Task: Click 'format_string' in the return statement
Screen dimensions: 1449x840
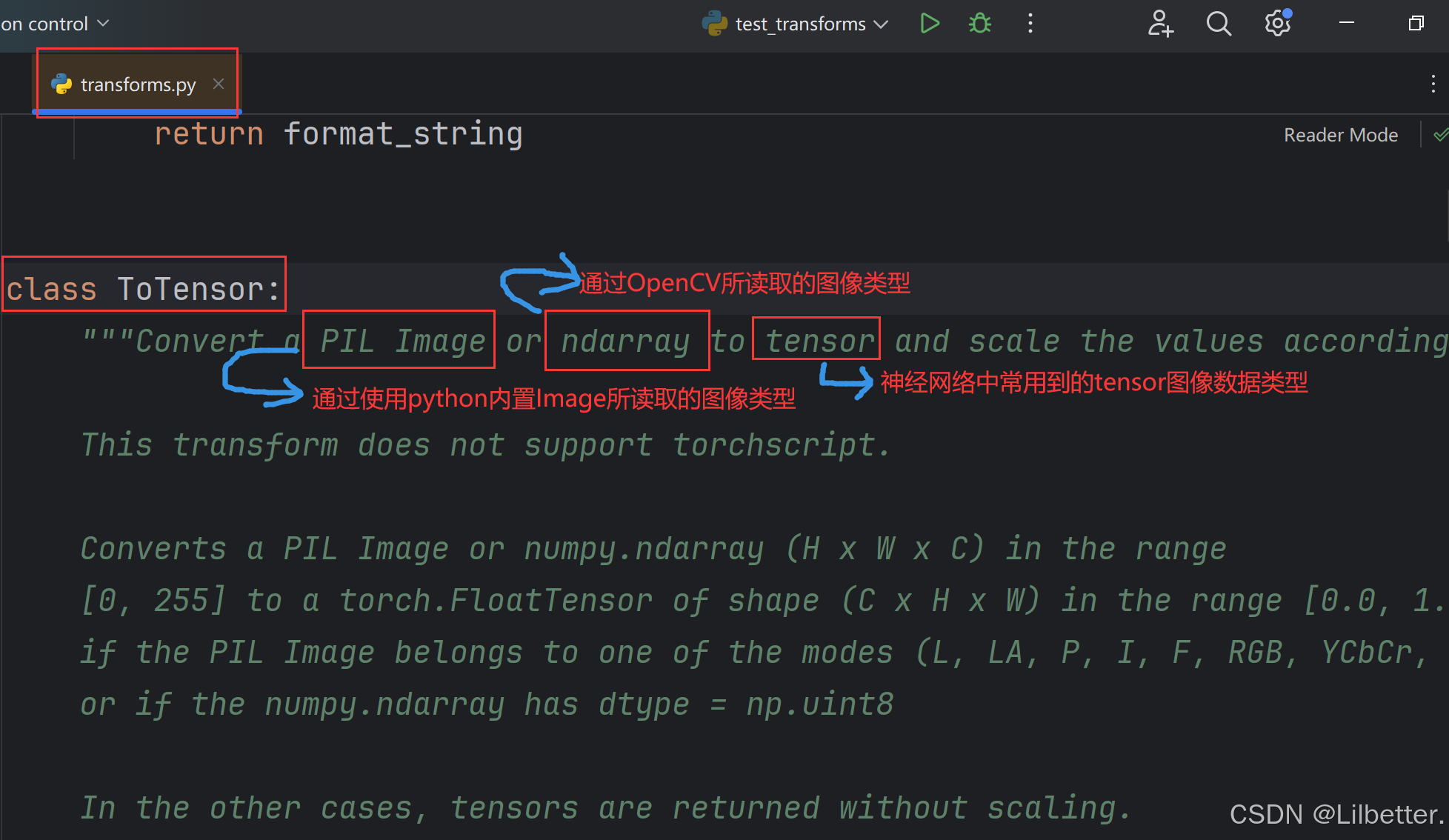Action: 403,134
